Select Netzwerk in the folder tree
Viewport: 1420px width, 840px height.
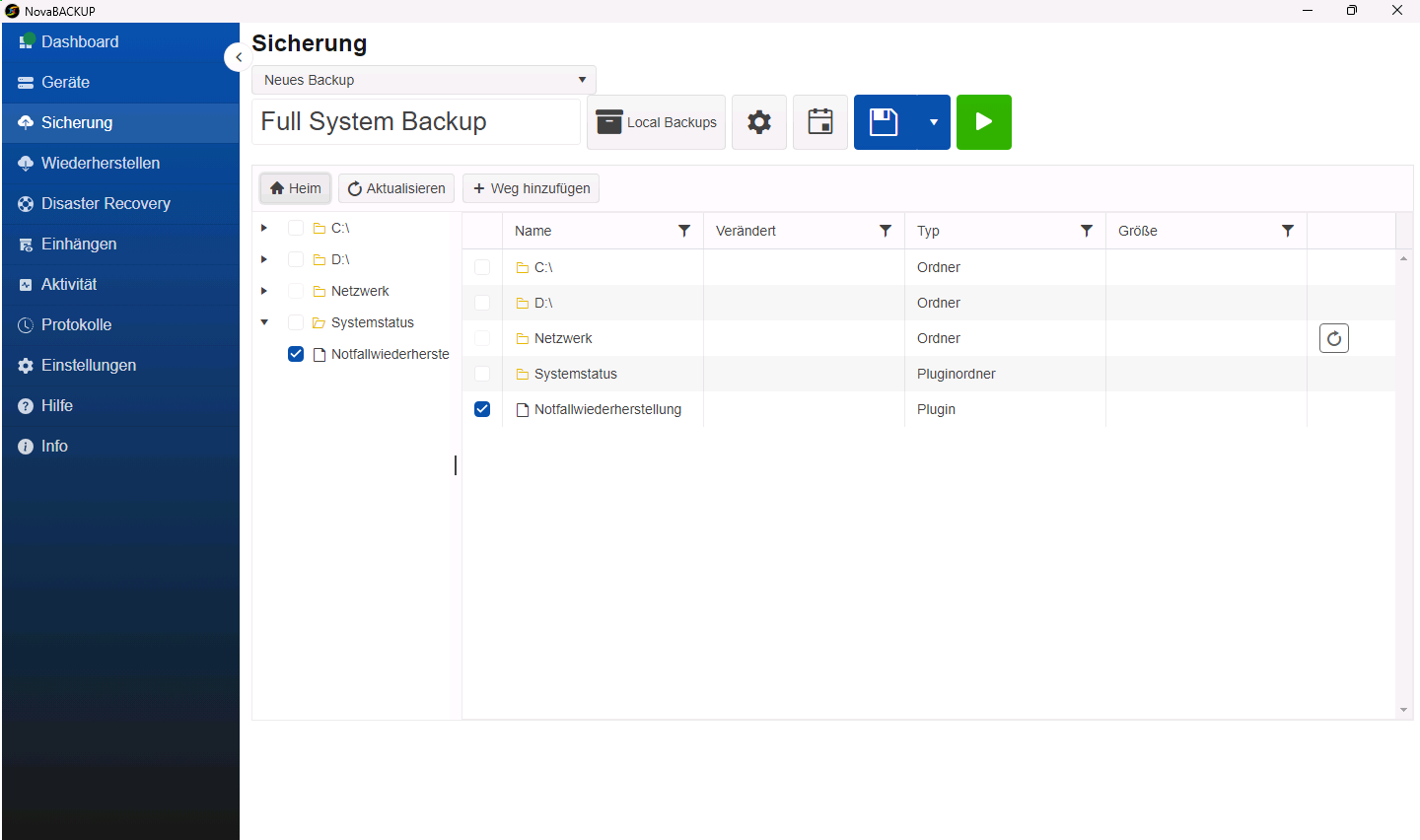[360, 291]
